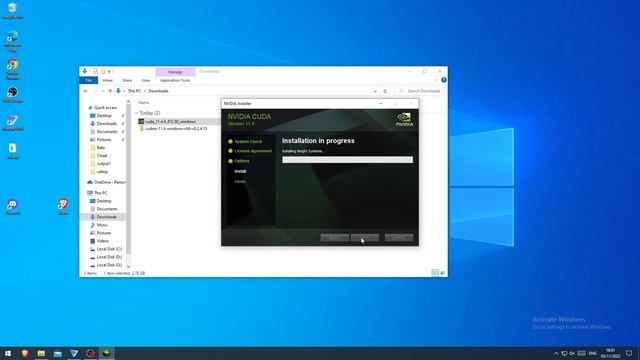
Task: Click the Manage contextual tab header
Action: (x=175, y=72)
